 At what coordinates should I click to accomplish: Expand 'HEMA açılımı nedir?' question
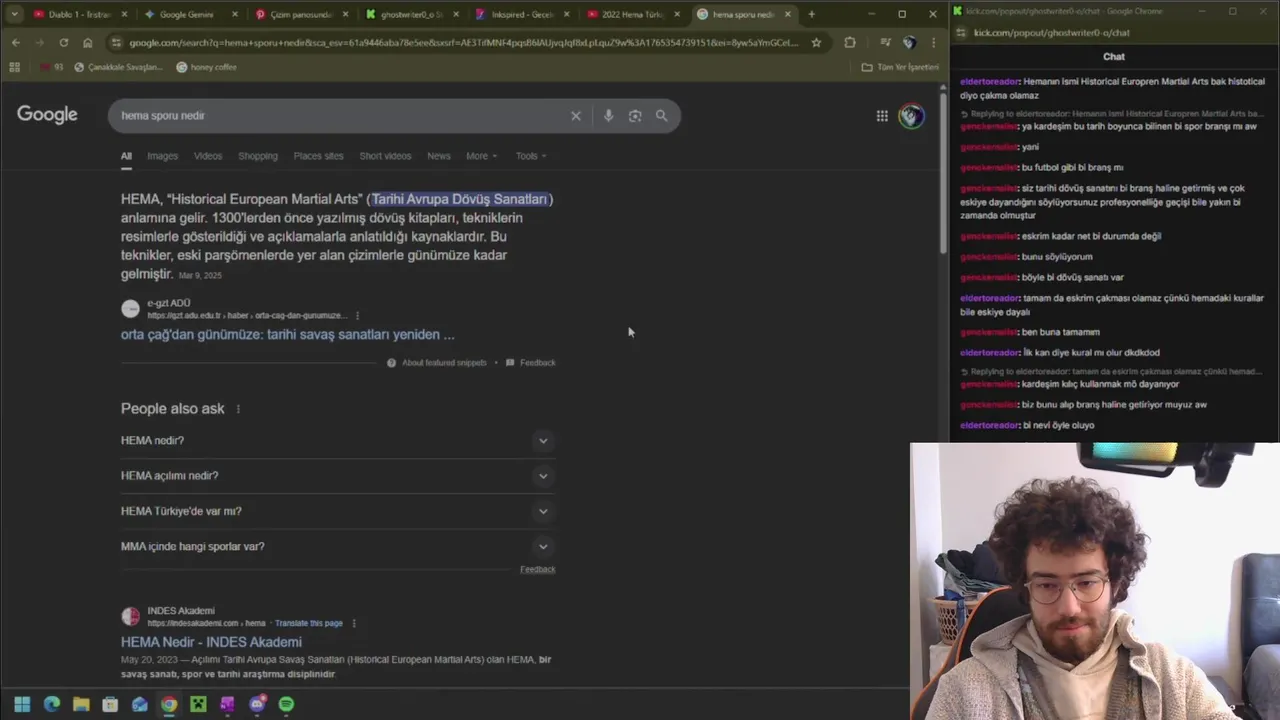click(338, 476)
